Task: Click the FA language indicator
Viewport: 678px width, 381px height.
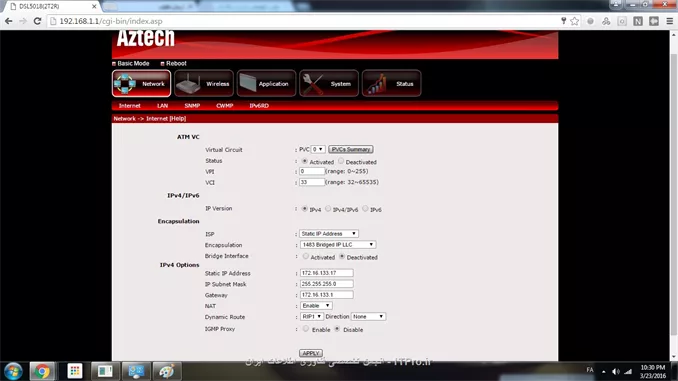Action: [590, 370]
